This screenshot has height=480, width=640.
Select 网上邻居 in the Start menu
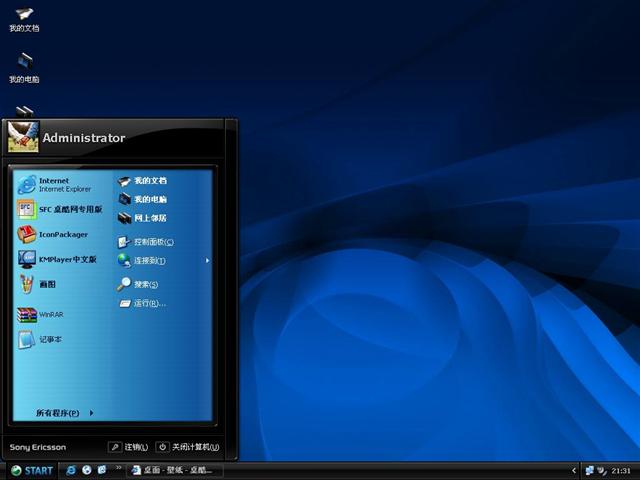pos(150,217)
